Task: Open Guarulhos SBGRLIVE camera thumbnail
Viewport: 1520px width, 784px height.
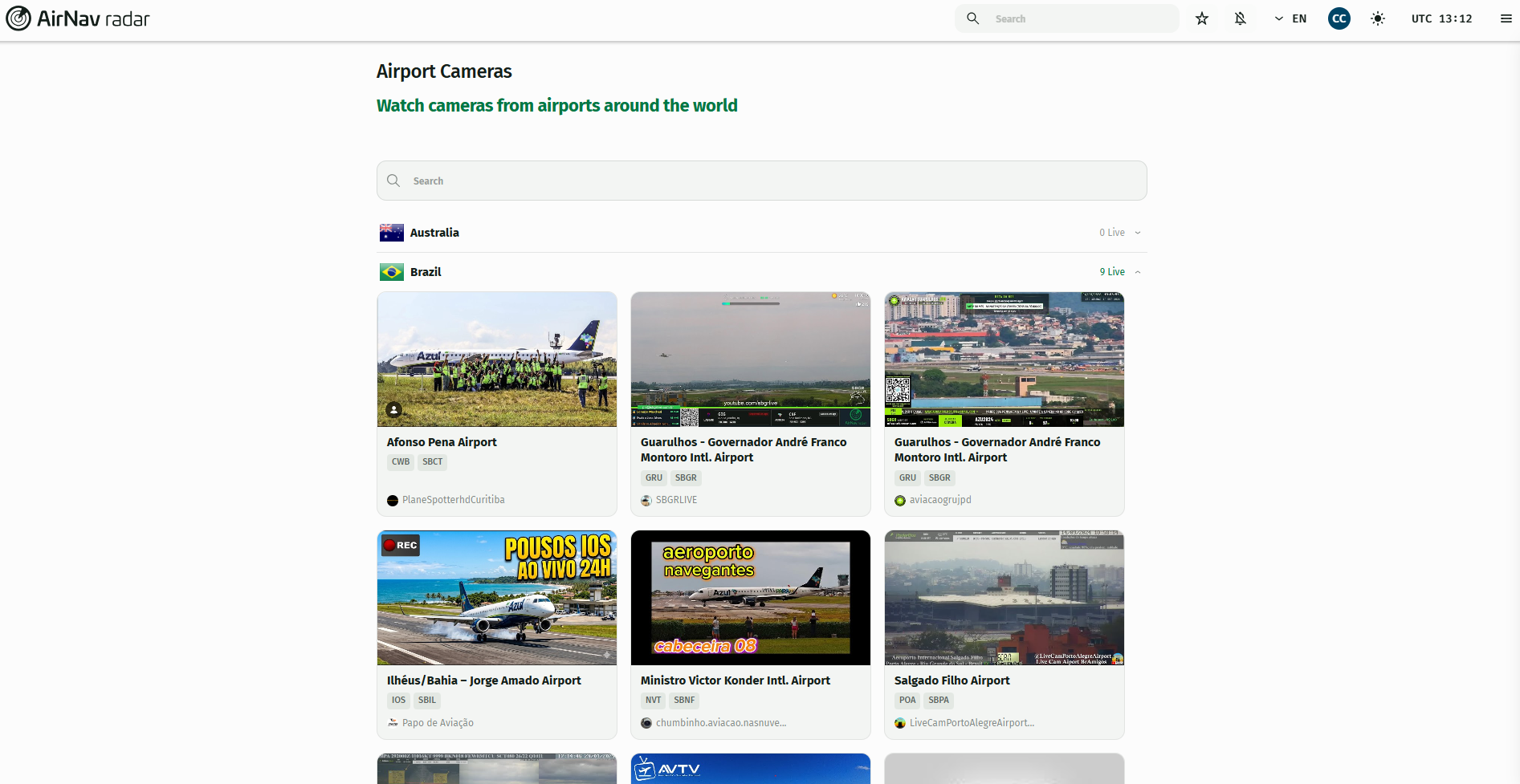Action: [751, 360]
